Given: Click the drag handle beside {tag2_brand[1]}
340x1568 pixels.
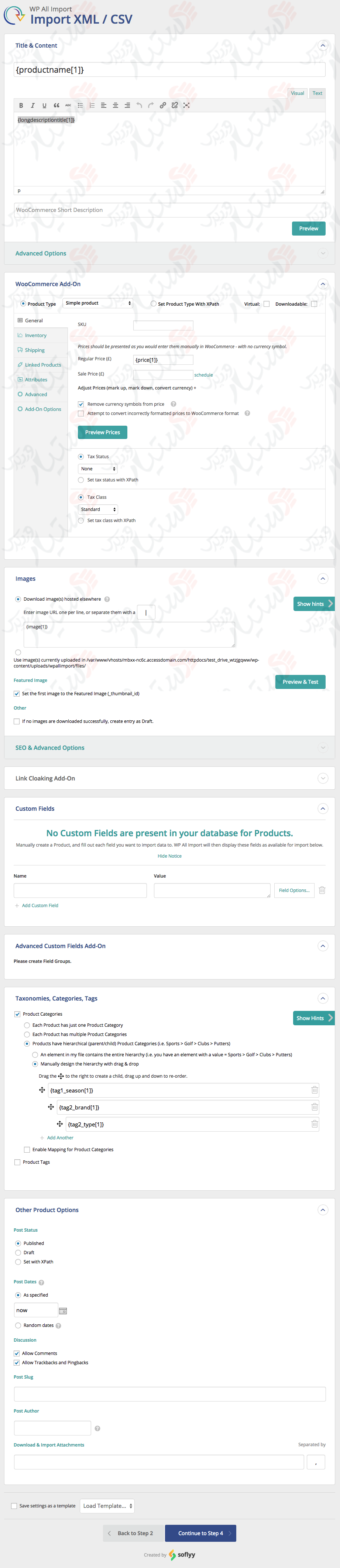Looking at the screenshot, I should [x=51, y=1106].
